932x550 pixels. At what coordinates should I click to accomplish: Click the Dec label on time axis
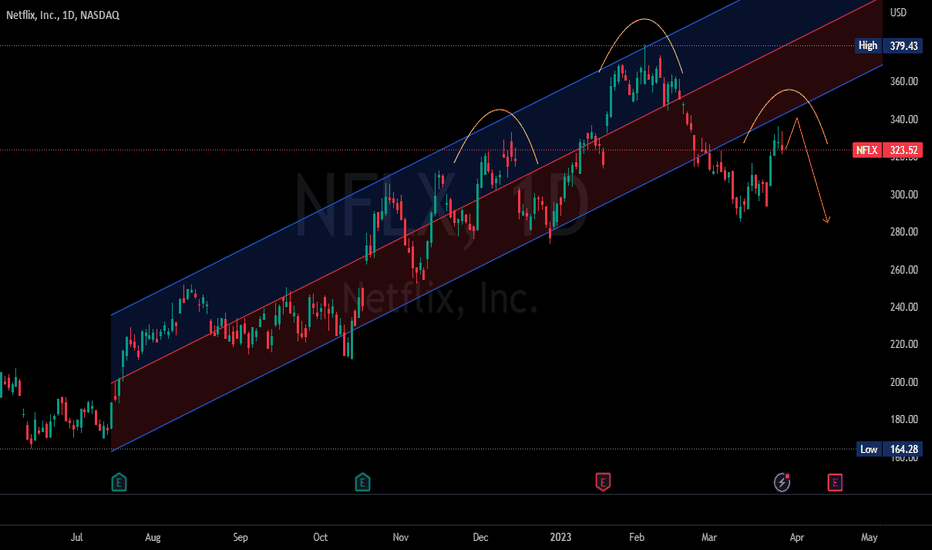coord(480,538)
